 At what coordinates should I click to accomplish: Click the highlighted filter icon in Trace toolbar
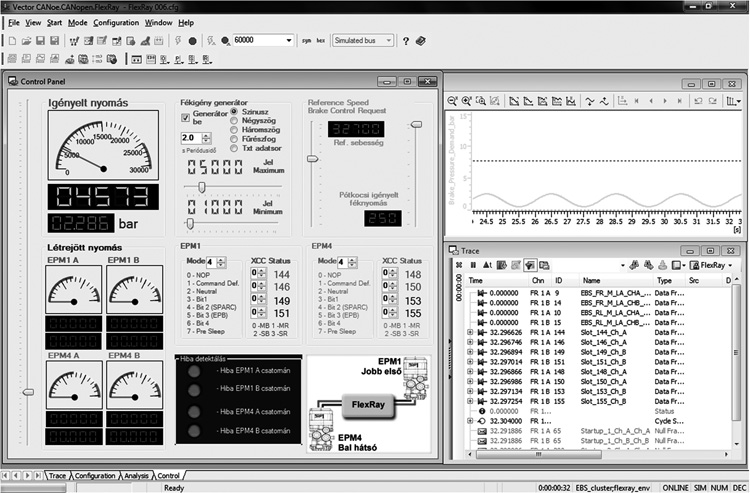pos(529,265)
